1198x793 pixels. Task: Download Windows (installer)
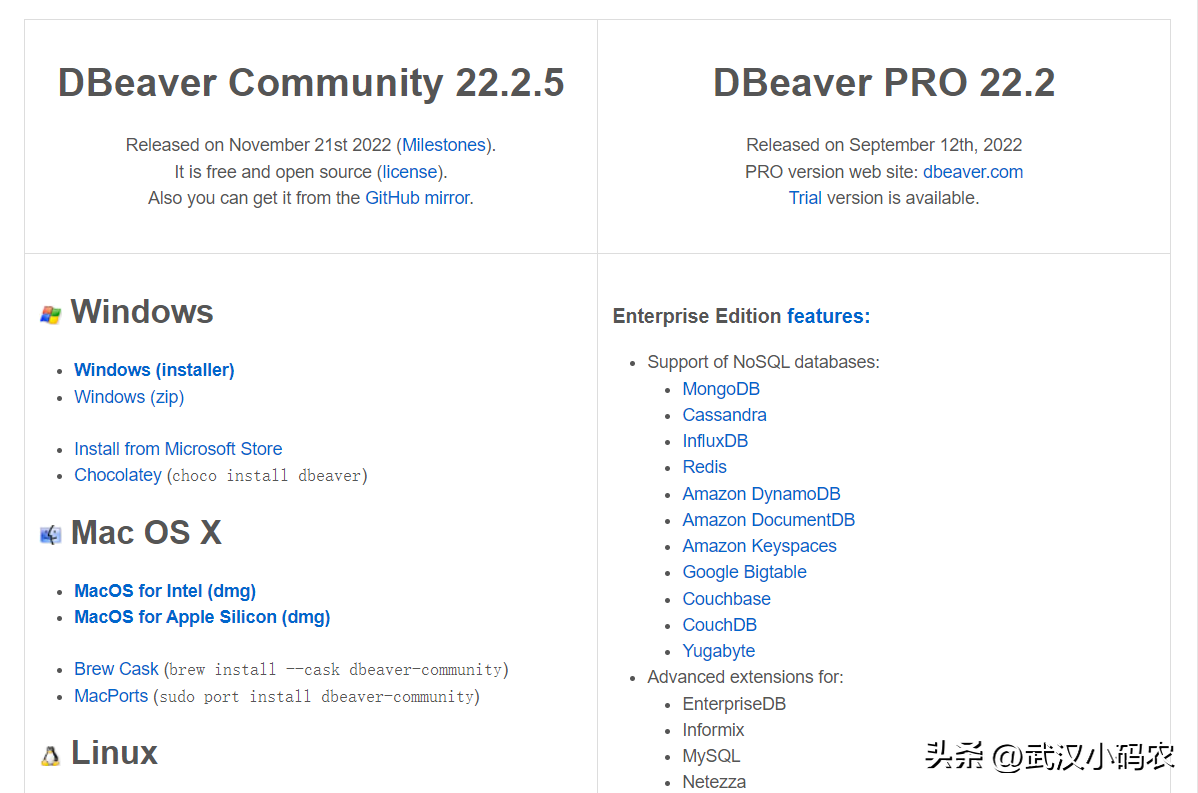point(154,370)
